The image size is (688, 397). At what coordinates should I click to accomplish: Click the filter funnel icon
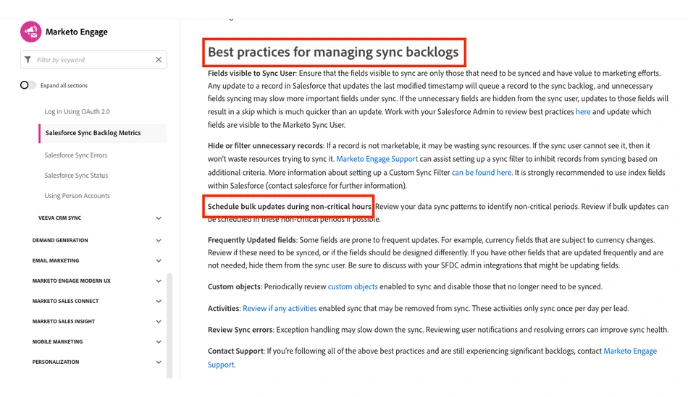(x=28, y=60)
